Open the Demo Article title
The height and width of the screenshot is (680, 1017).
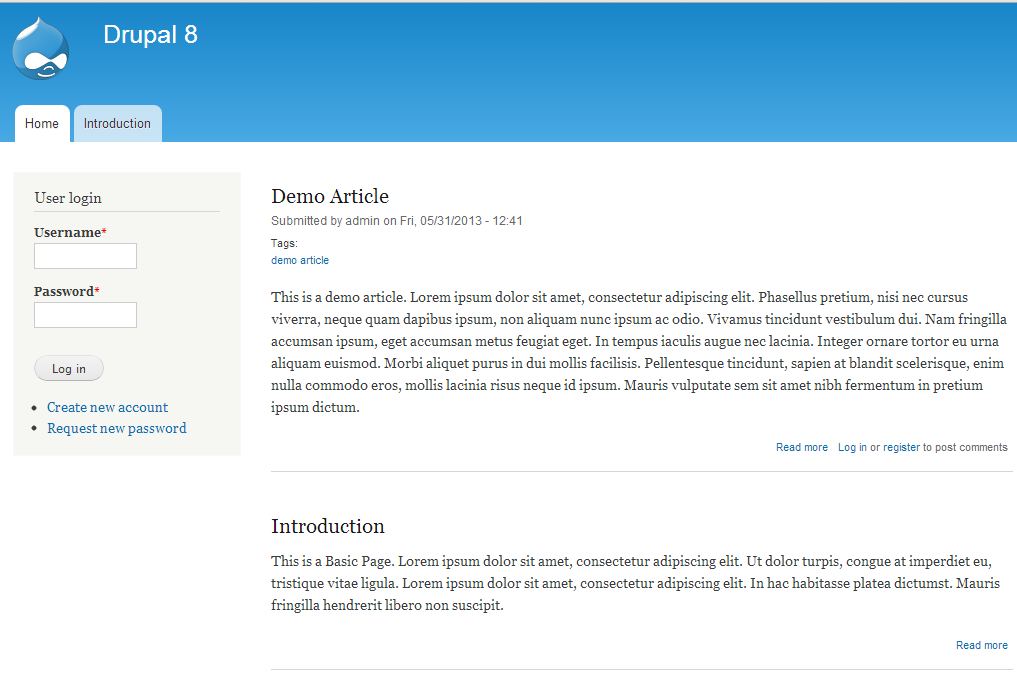pyautogui.click(x=330, y=196)
